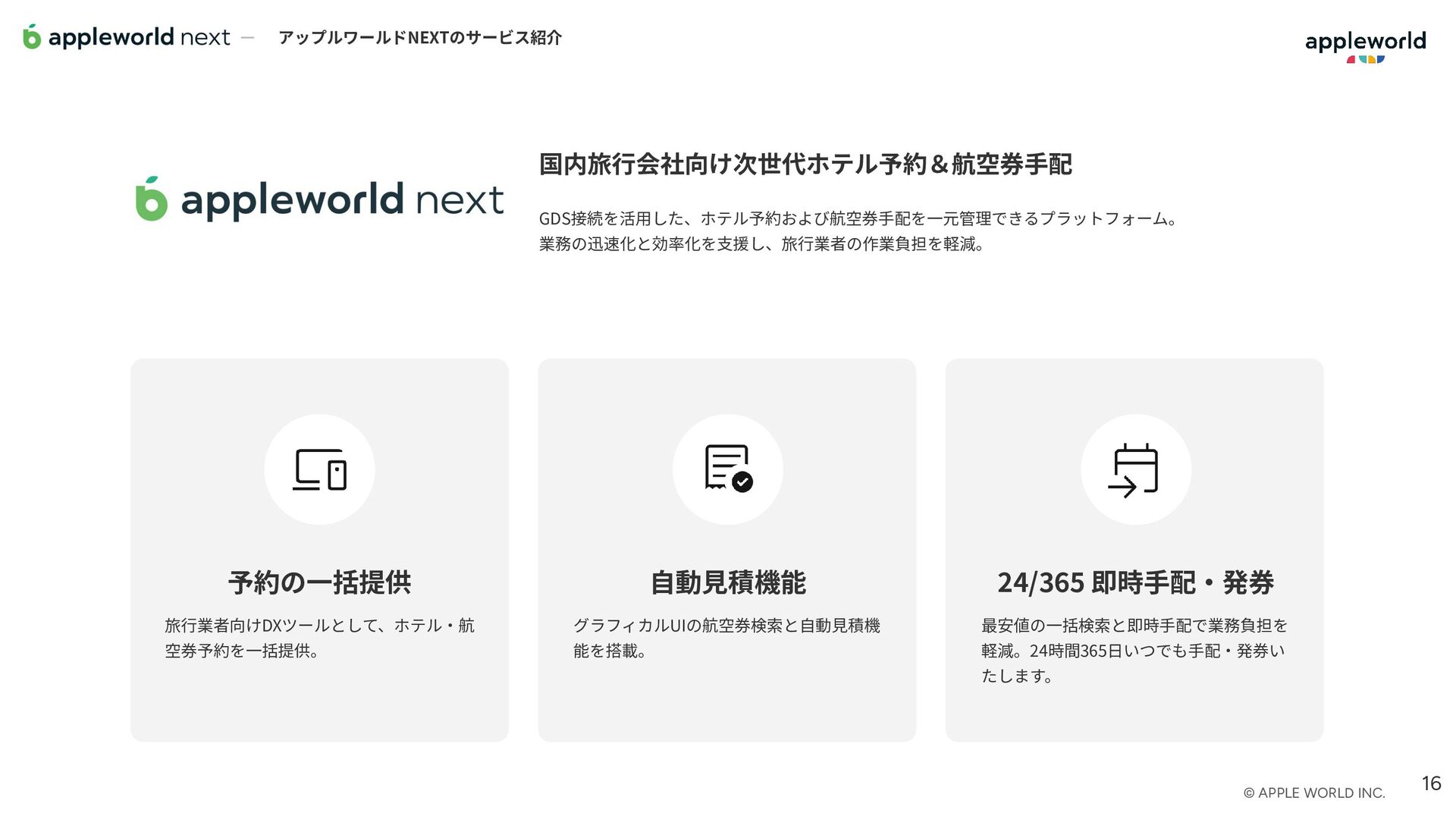Select the heading 国内旅行会社向け次世代ホテル予約＆航空券手配
The image size is (1456, 819).
click(805, 165)
